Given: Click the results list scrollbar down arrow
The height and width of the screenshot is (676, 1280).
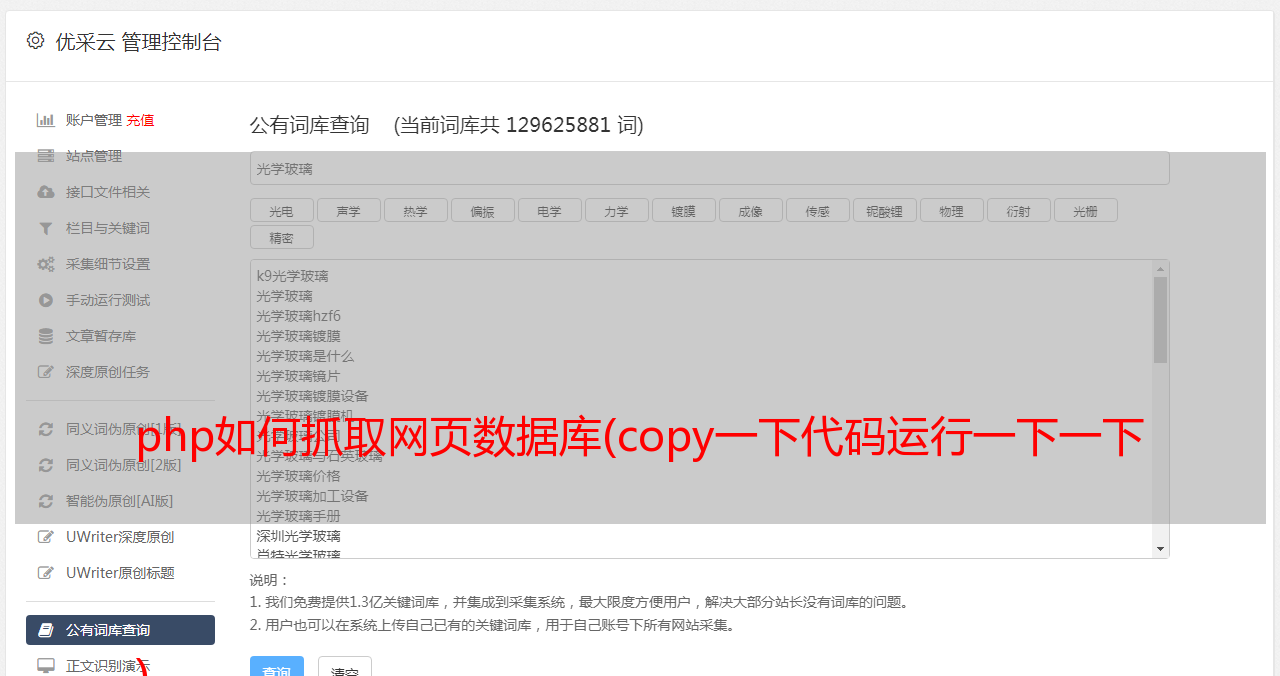Looking at the screenshot, I should pyautogui.click(x=1160, y=549).
